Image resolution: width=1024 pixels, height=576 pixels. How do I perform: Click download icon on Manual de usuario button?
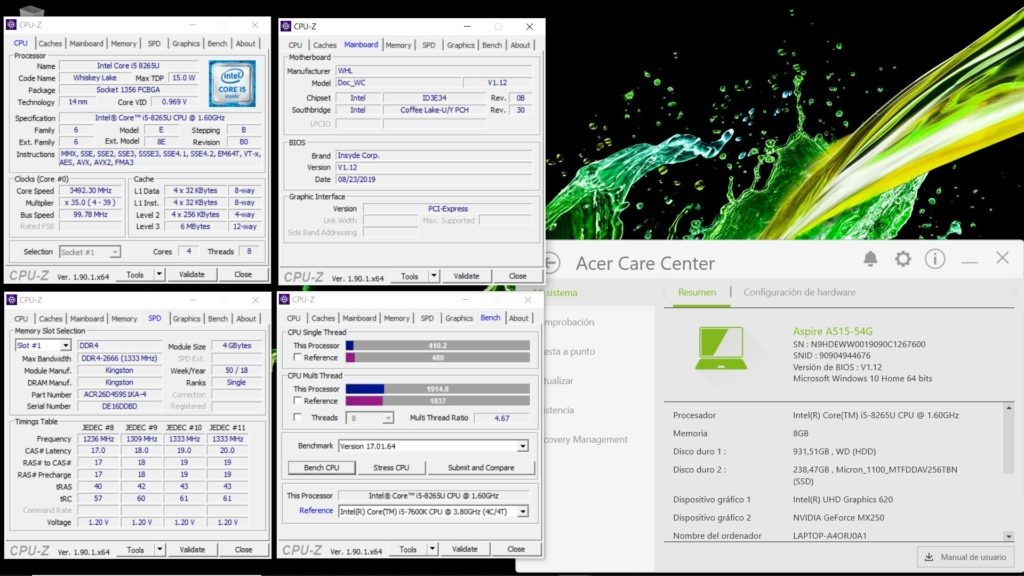tap(929, 557)
